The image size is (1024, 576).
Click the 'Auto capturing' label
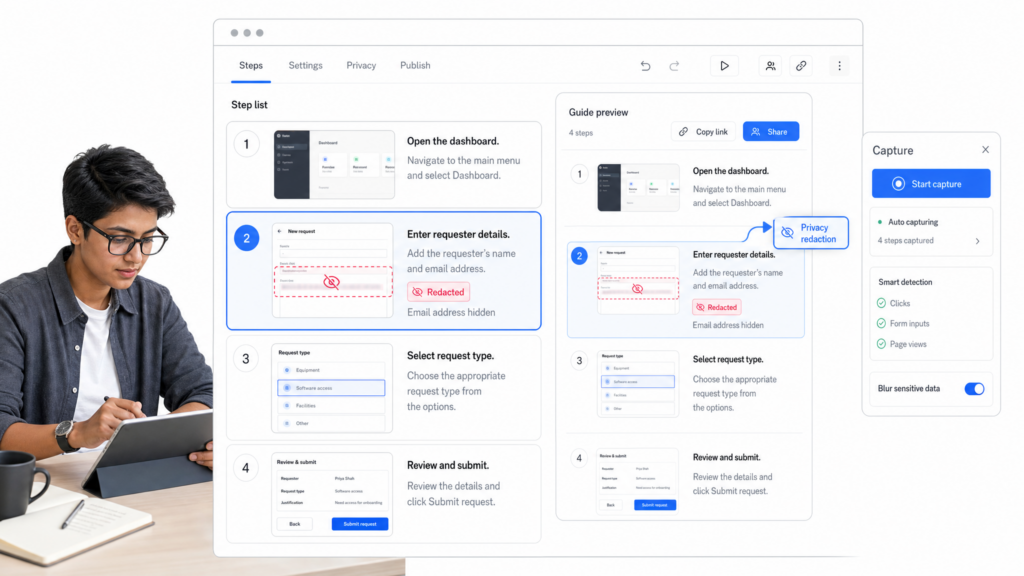point(913,222)
